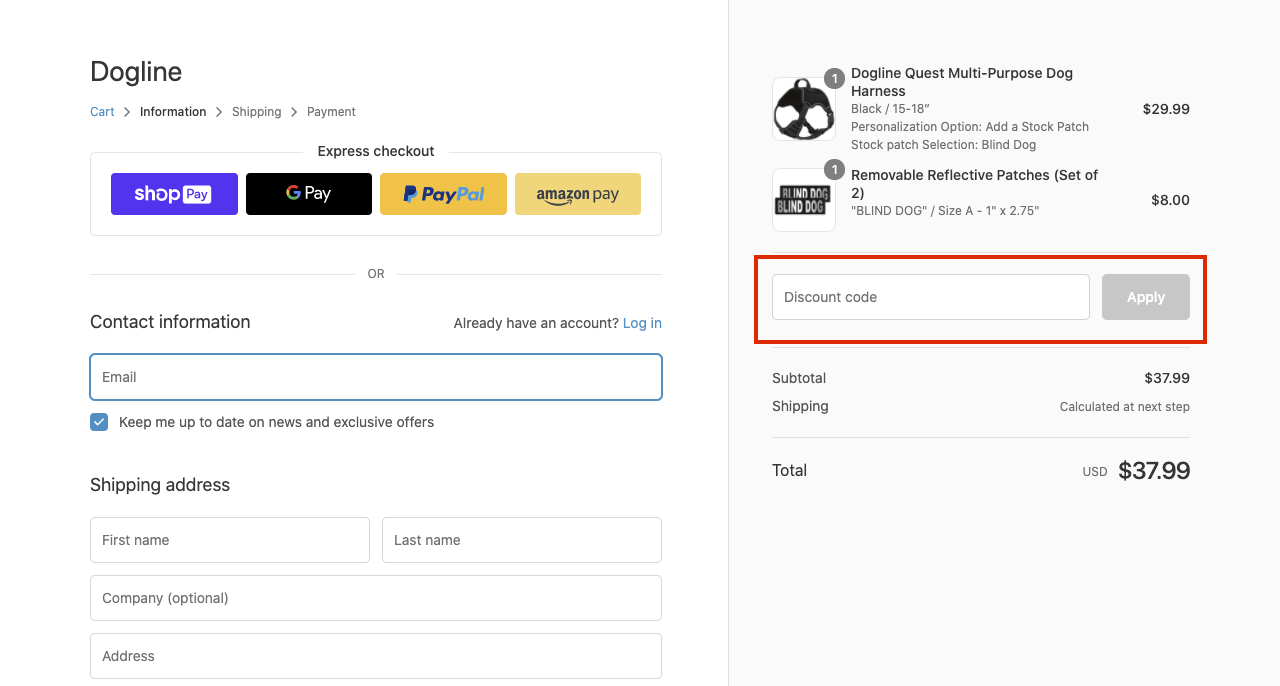Apply the discount code

click(1146, 297)
